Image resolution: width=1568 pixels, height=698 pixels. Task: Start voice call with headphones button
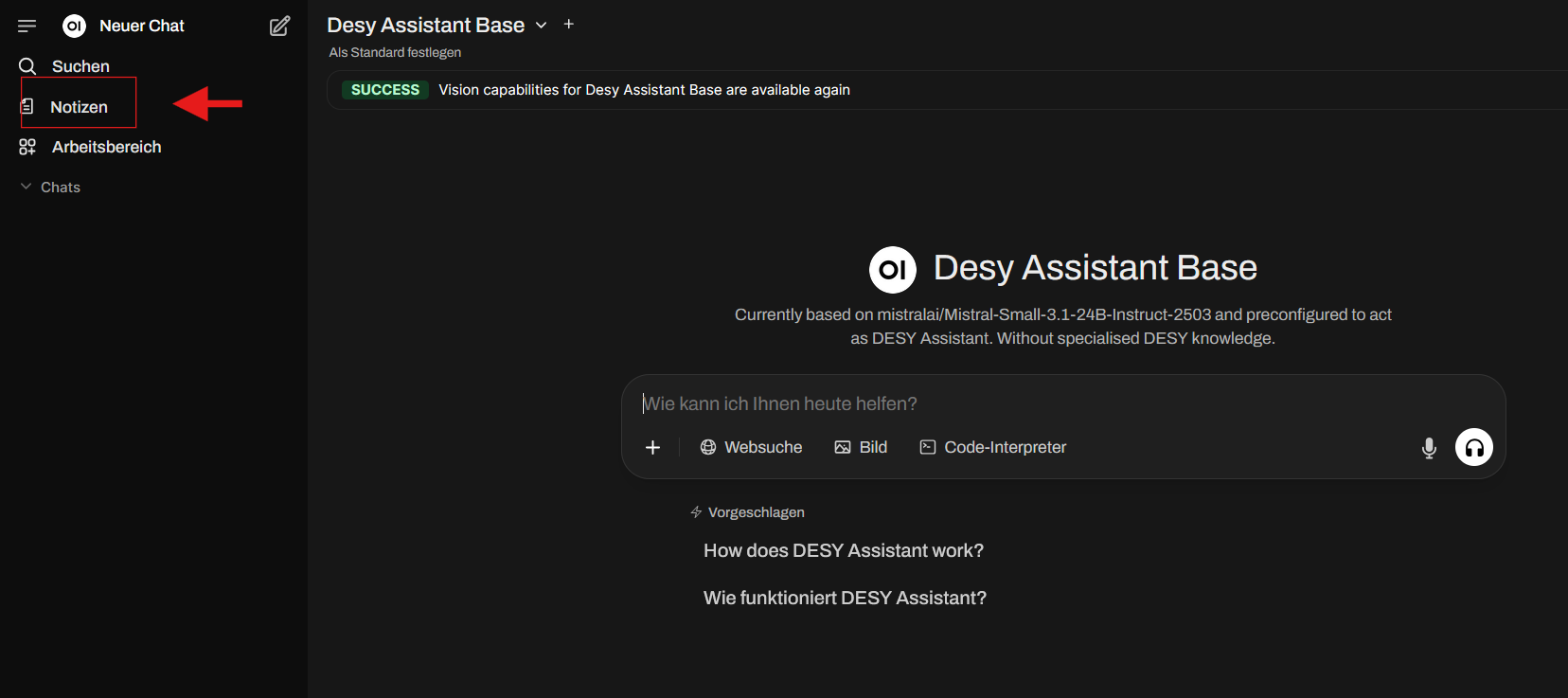pyautogui.click(x=1474, y=447)
